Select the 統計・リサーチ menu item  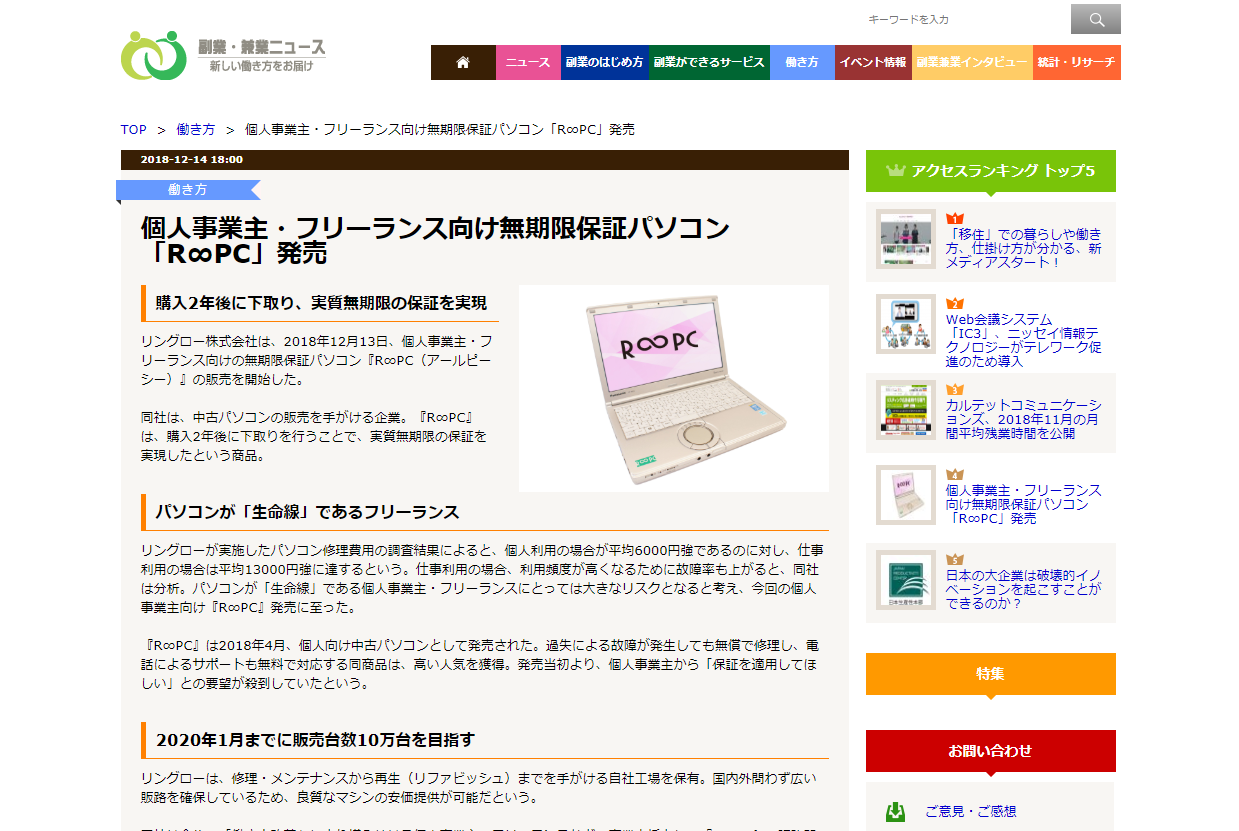pyautogui.click(x=1076, y=62)
